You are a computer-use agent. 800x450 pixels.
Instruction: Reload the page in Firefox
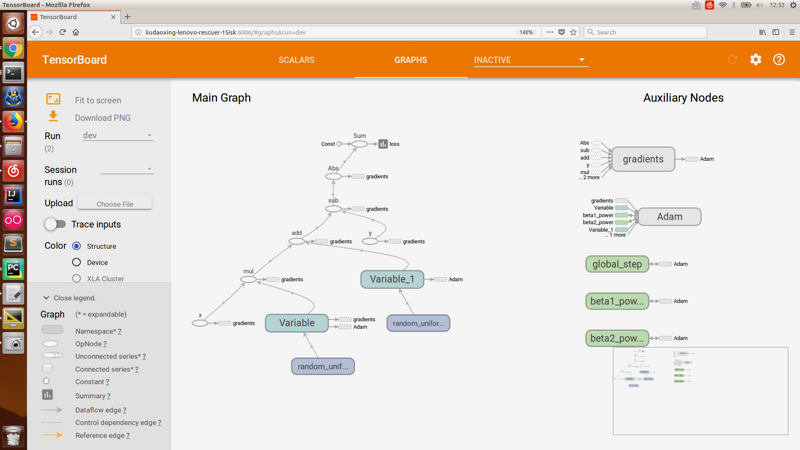tap(62, 32)
